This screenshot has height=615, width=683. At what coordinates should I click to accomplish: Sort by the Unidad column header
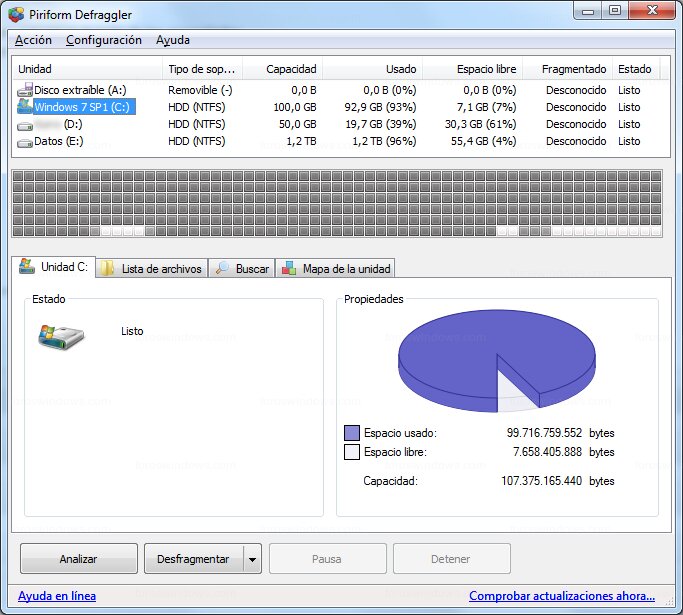88,69
